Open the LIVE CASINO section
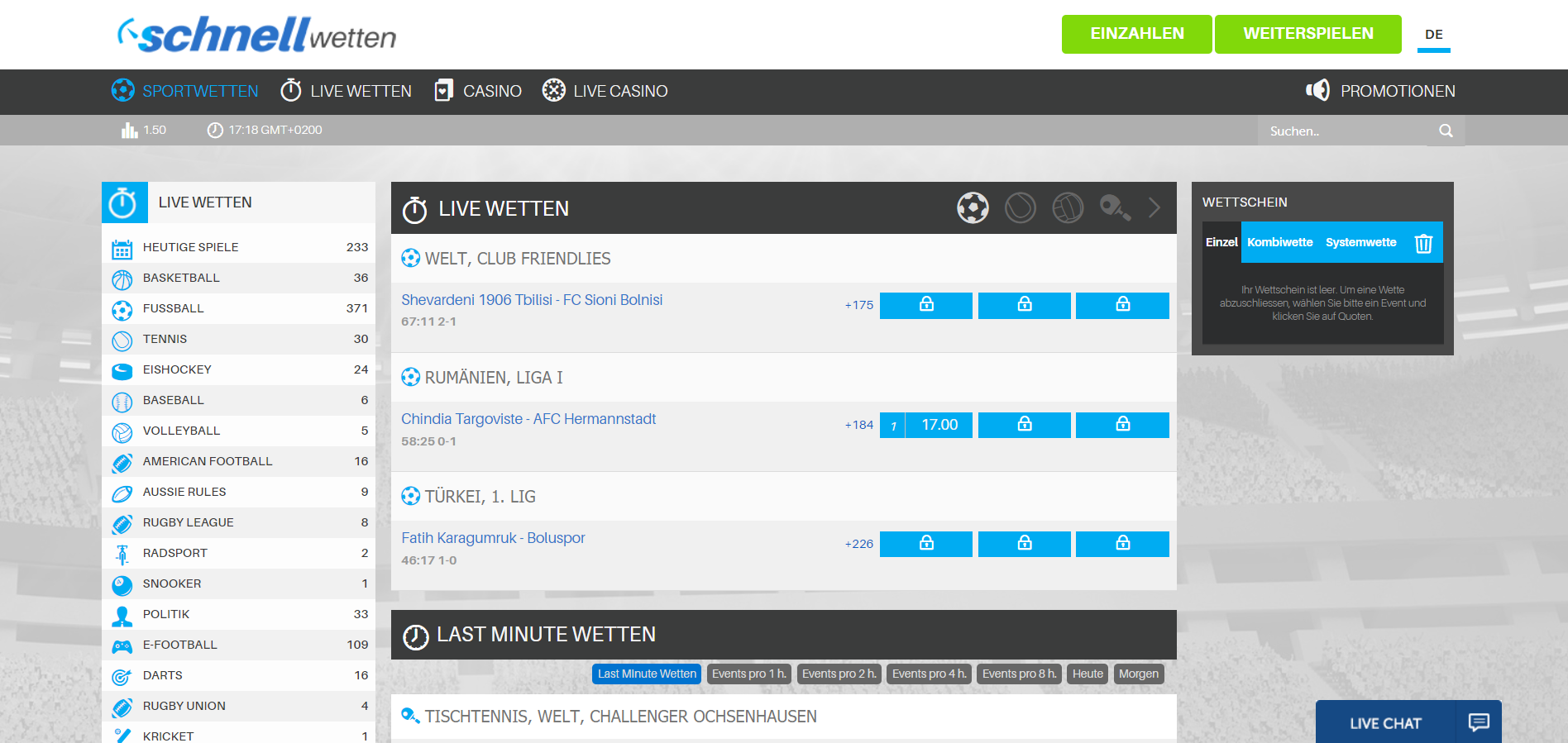The height and width of the screenshot is (743, 1568). [605, 91]
